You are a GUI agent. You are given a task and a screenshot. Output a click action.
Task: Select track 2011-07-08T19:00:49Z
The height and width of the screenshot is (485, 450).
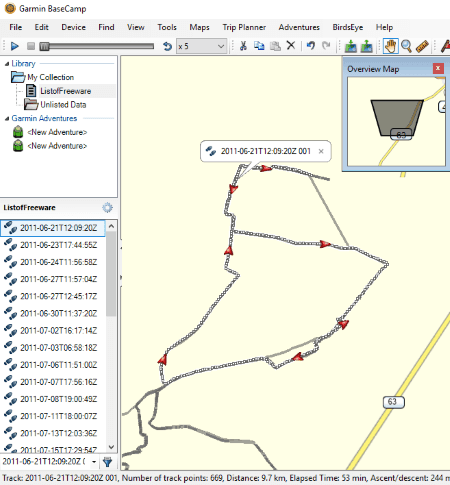coord(53,399)
